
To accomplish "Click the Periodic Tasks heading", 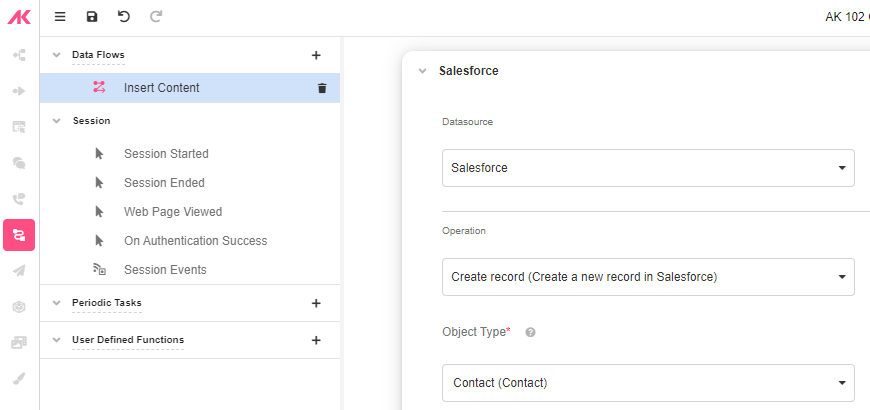I will tap(107, 303).
